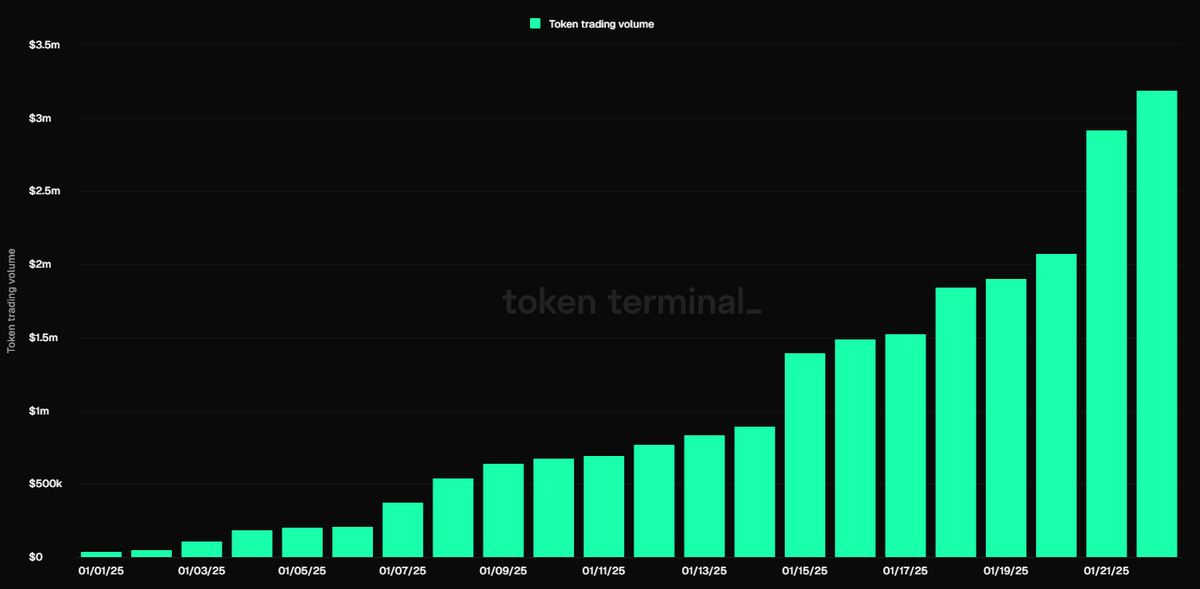This screenshot has height=589, width=1200.
Task: Click the $500k y-axis label
Action: point(45,484)
